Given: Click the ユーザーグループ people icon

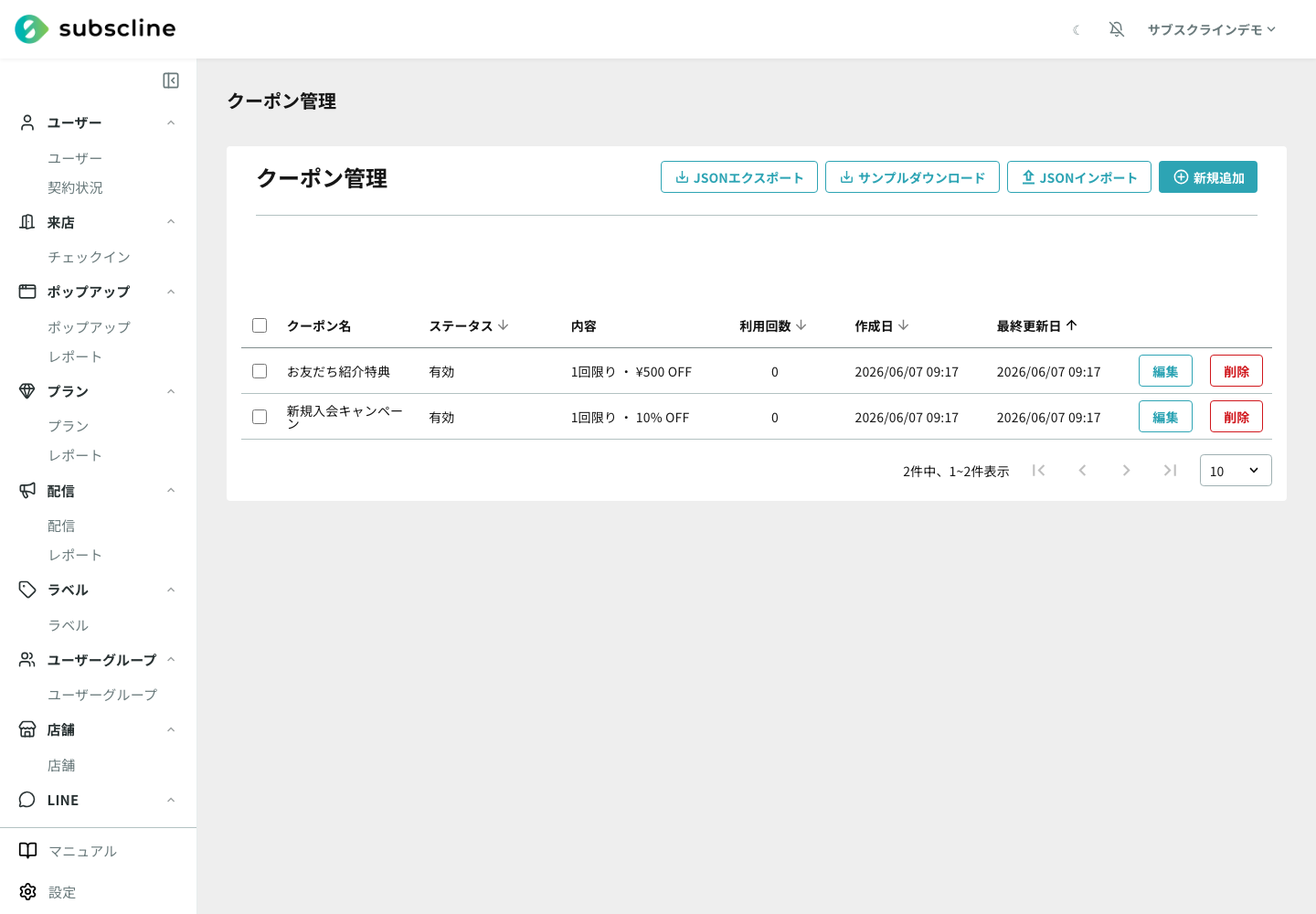Looking at the screenshot, I should [27, 660].
